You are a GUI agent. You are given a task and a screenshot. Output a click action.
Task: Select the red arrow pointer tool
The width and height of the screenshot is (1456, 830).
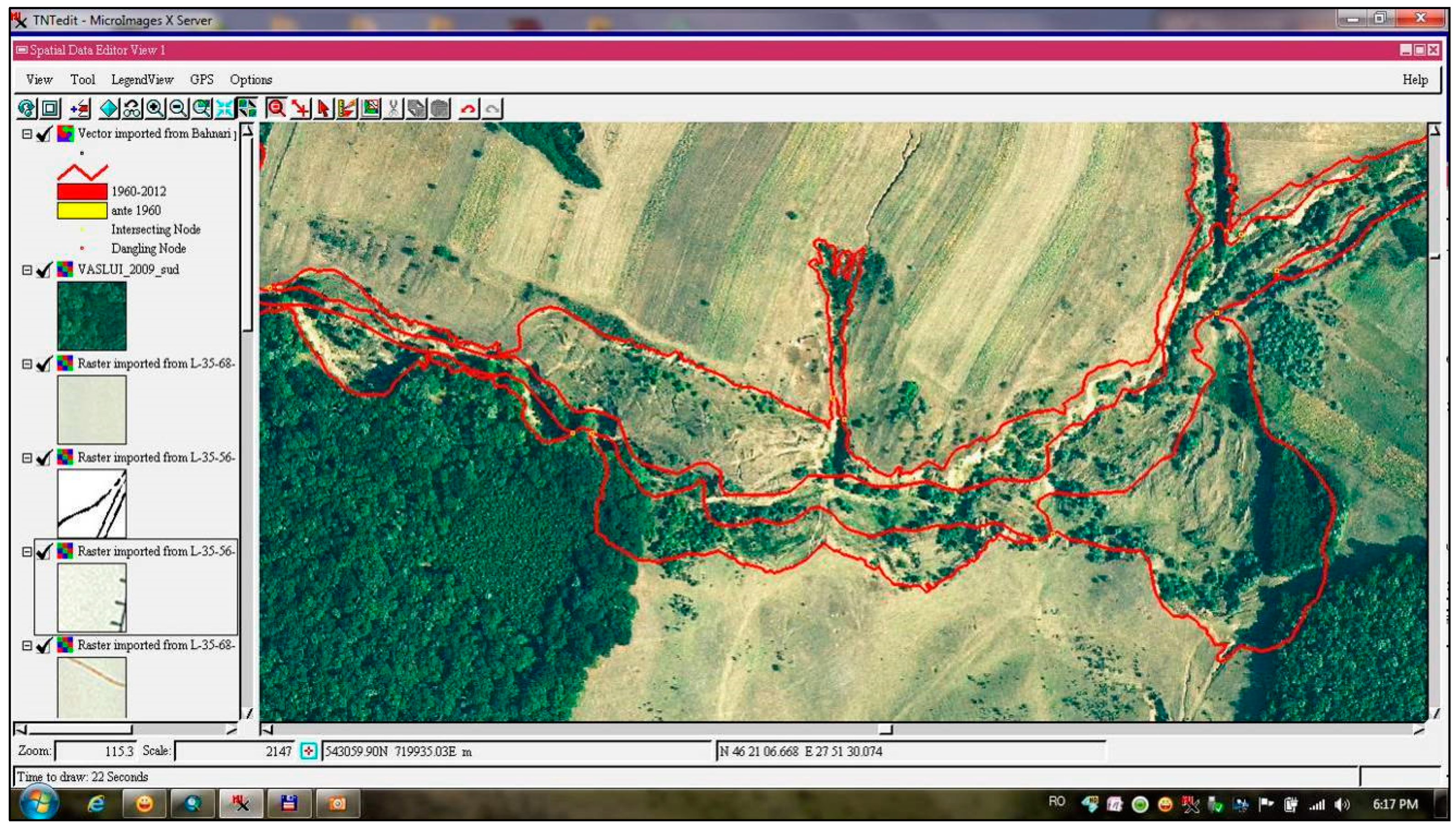[324, 108]
